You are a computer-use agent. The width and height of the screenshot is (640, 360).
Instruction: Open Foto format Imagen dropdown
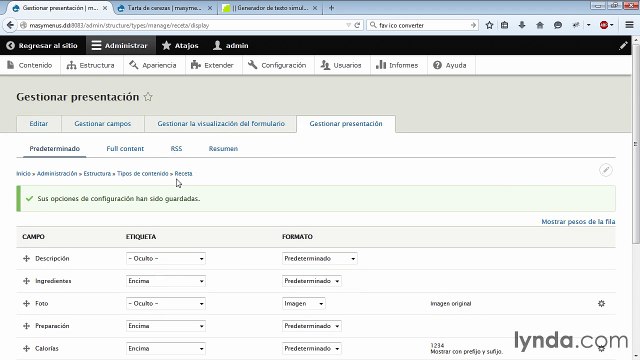tap(304, 304)
